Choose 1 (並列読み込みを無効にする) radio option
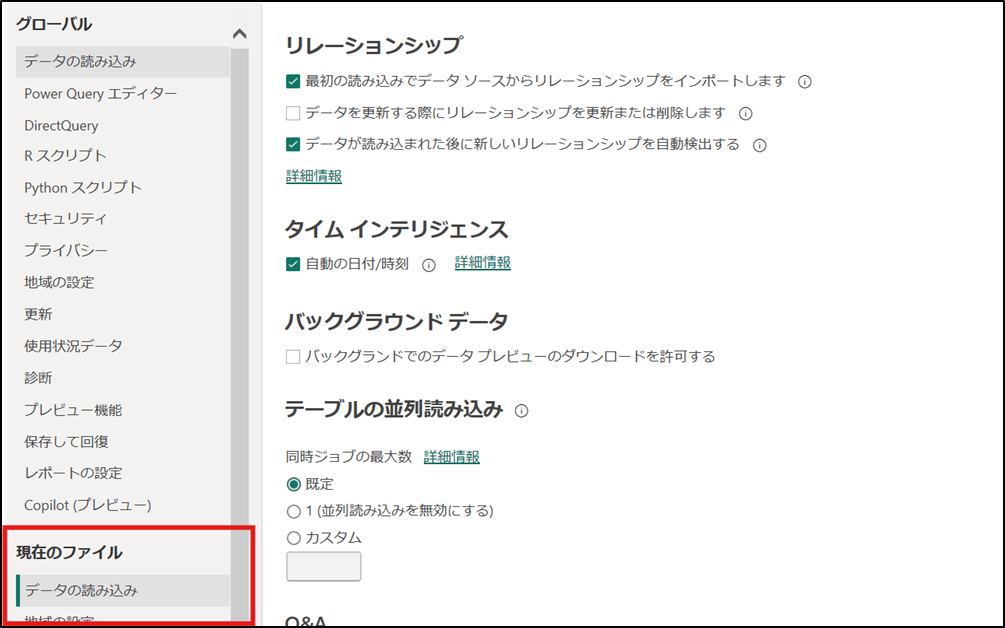 pos(294,511)
